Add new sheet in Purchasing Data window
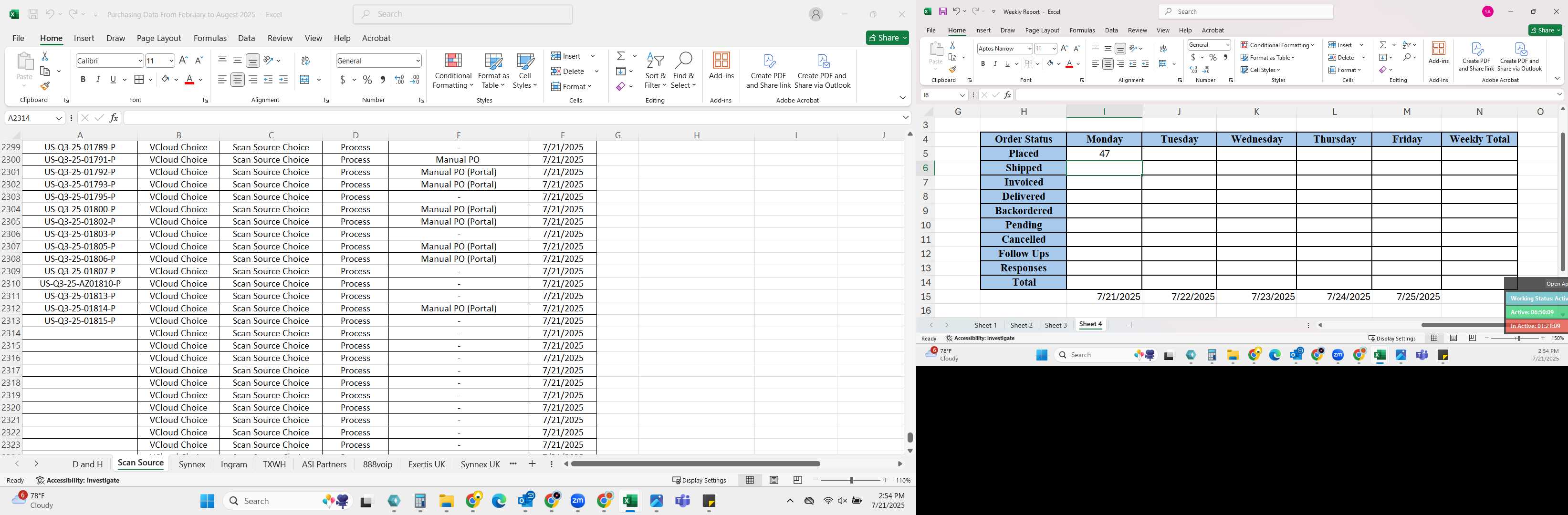 tap(532, 464)
